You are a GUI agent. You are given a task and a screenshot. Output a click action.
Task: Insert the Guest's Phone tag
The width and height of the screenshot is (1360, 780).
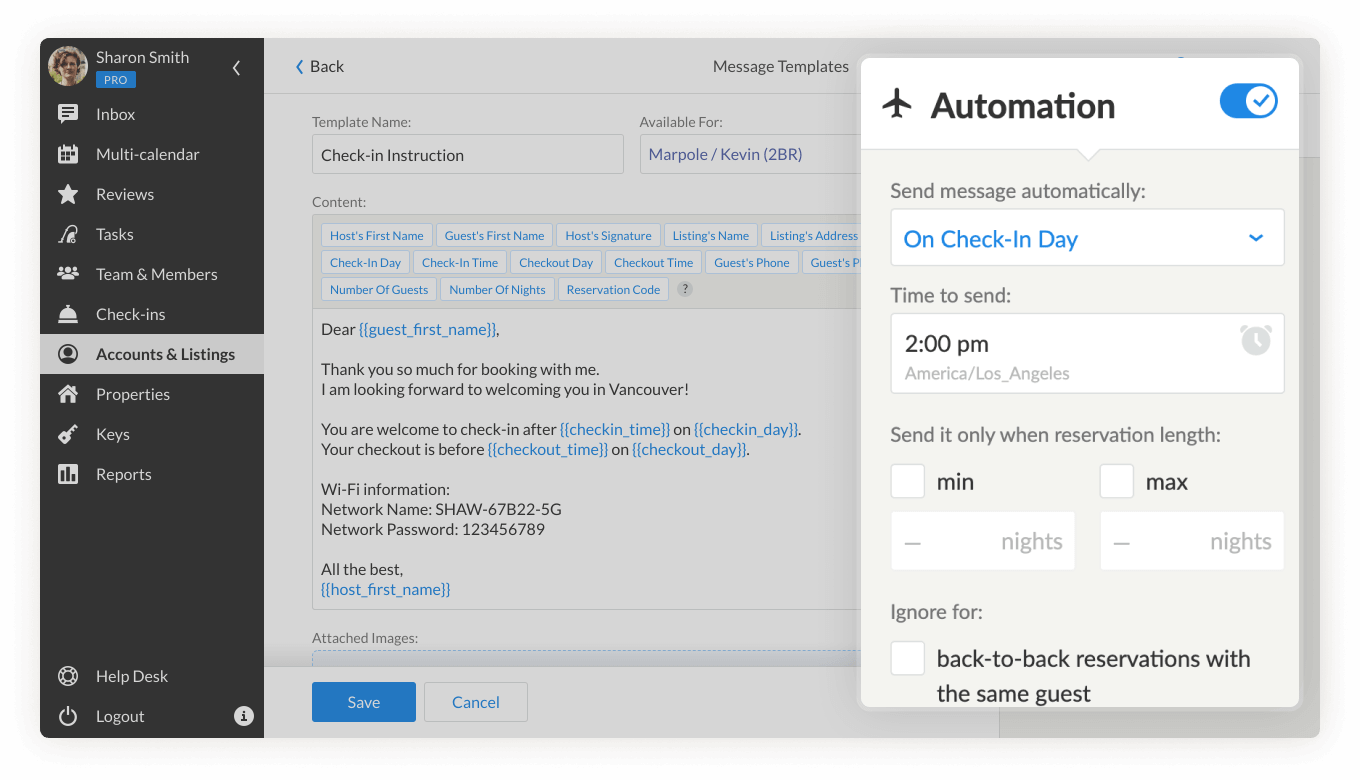point(752,263)
